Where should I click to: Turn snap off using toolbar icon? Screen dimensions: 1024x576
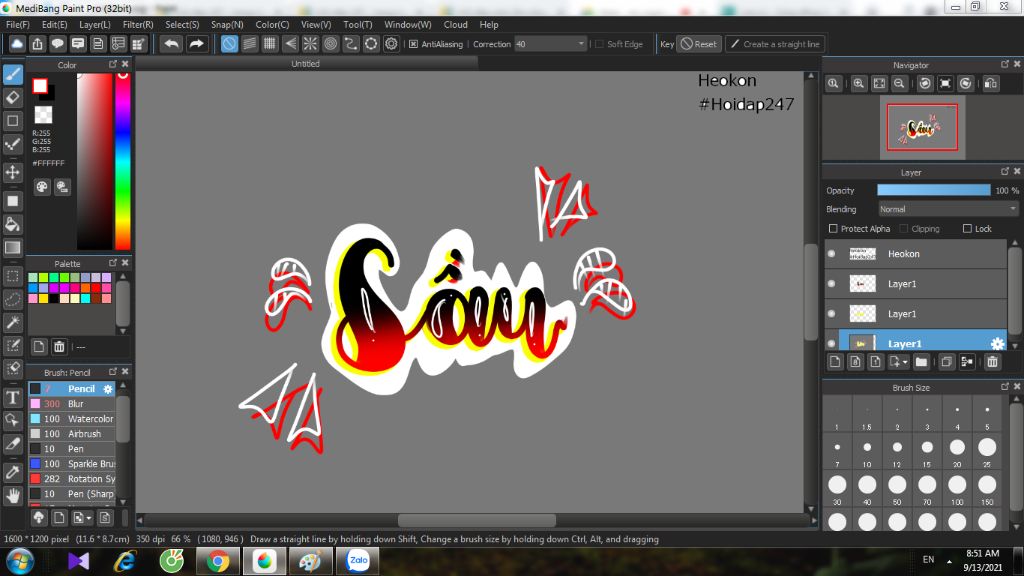(x=229, y=44)
